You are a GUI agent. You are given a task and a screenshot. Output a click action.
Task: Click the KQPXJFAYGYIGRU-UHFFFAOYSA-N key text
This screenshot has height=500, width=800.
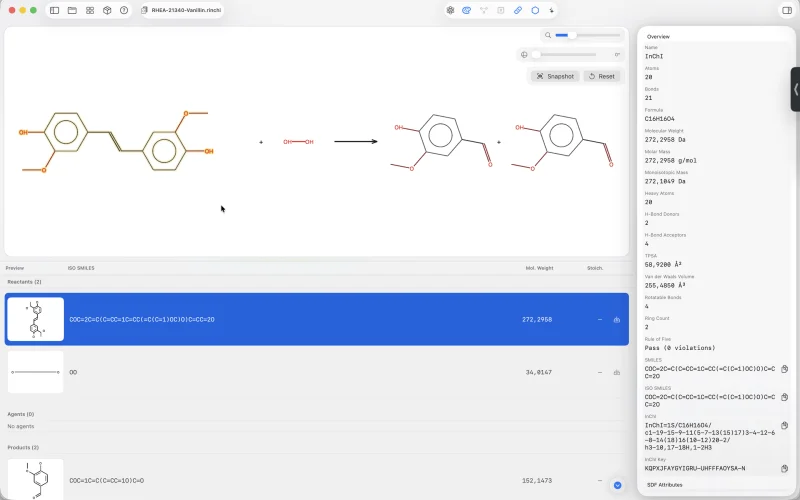(695, 468)
